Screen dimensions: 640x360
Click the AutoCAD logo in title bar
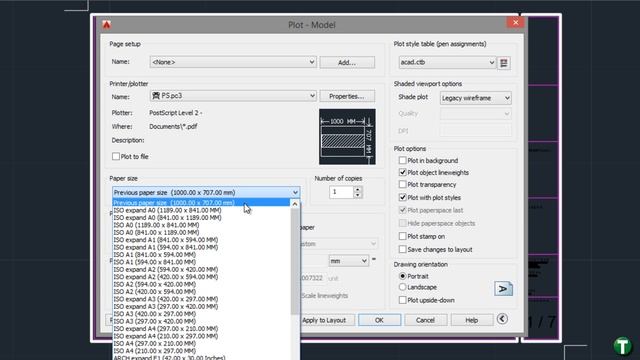(x=107, y=24)
